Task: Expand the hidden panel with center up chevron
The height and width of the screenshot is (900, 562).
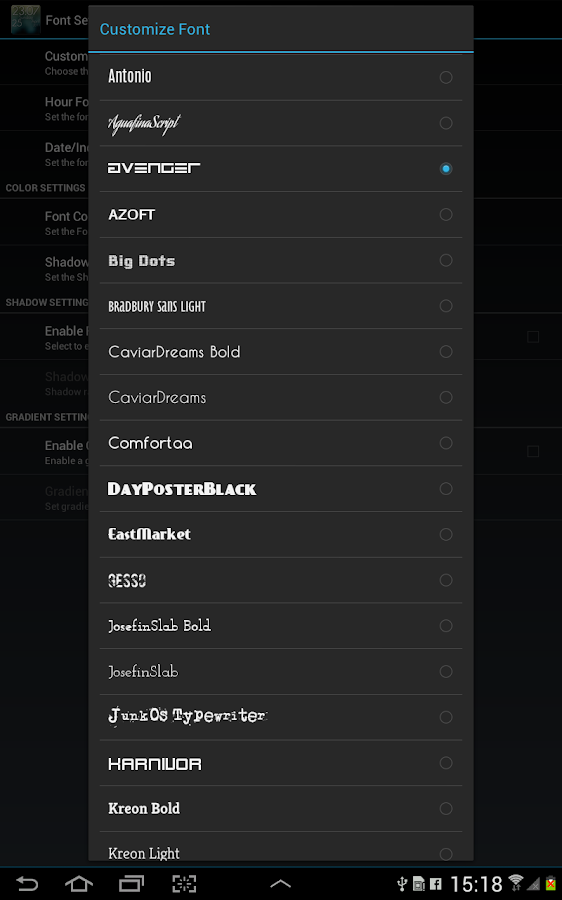Action: [x=280, y=884]
